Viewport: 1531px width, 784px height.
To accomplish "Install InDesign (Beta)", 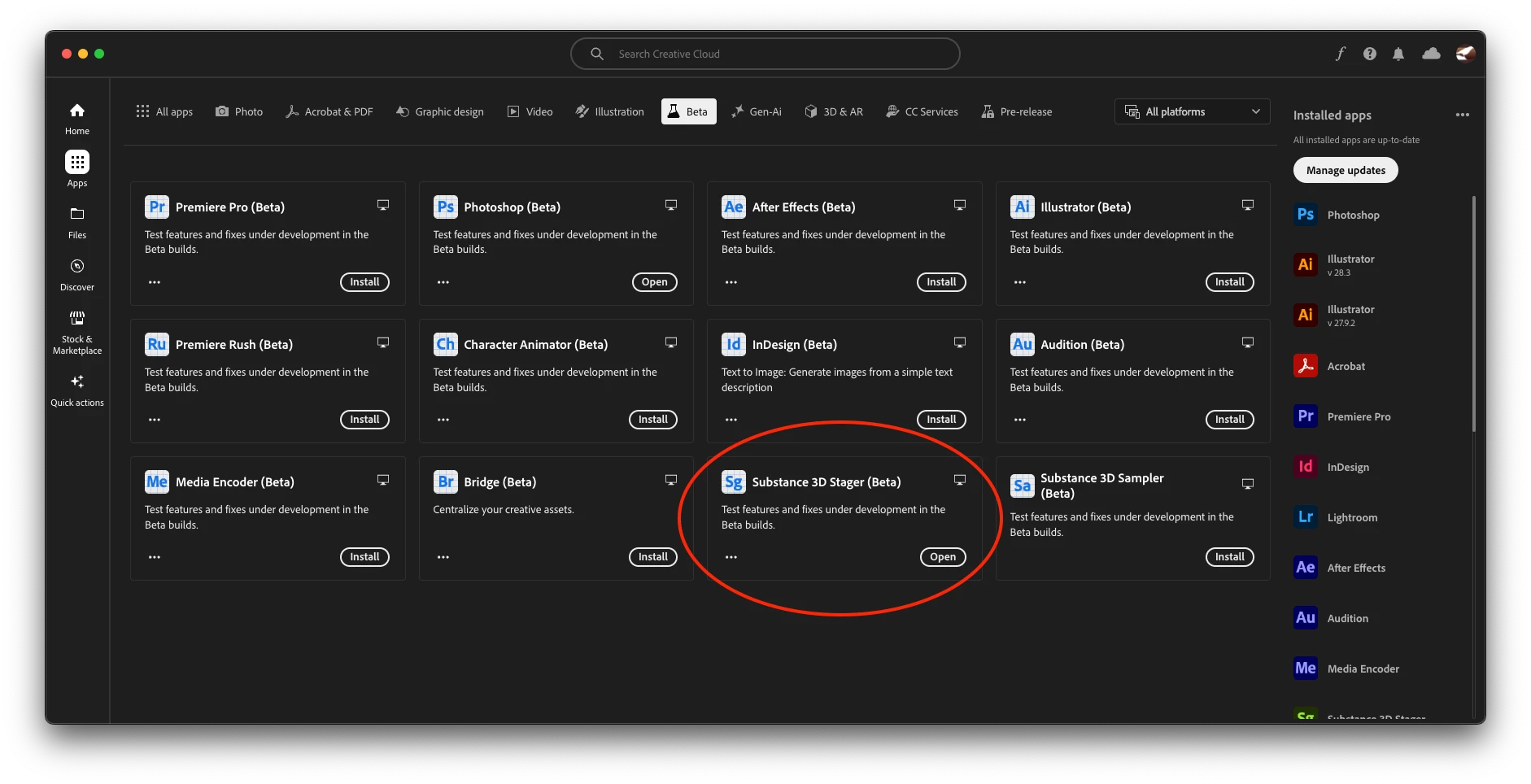I will tap(941, 420).
